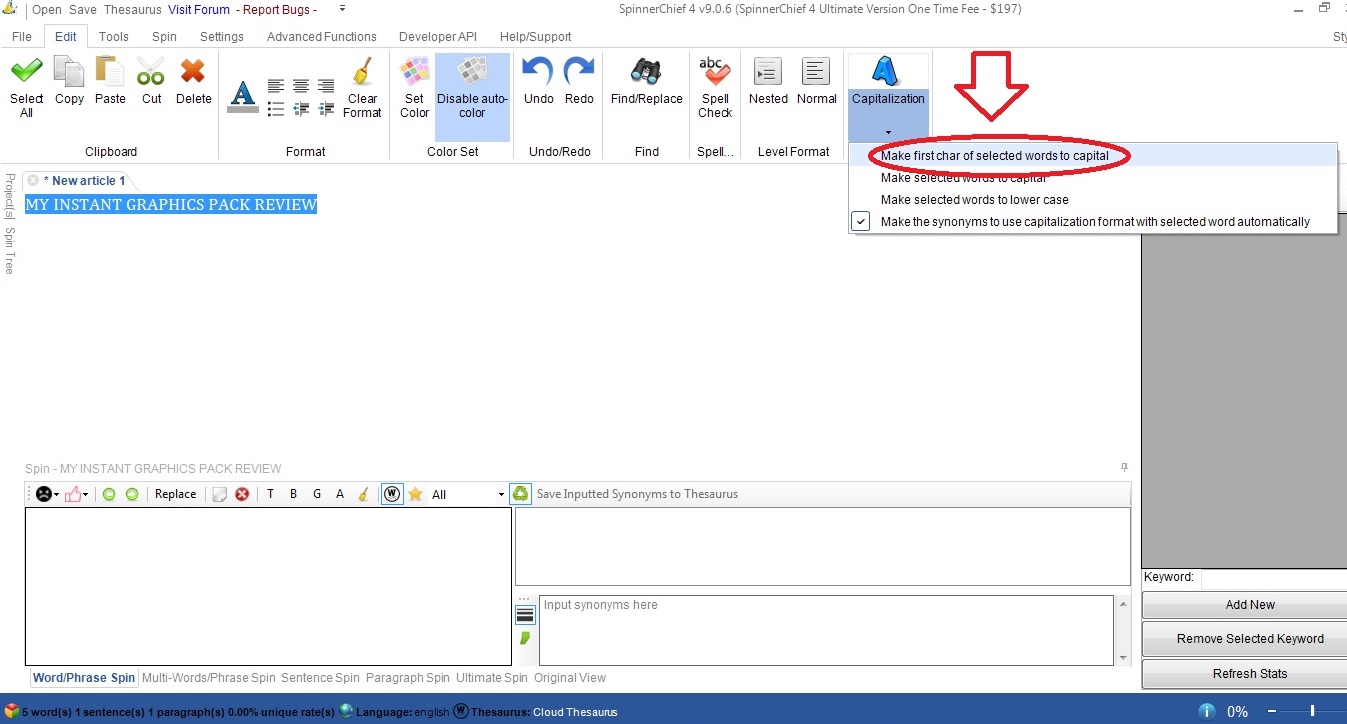1347x724 pixels.
Task: Click the Remove Selected Keyword button
Action: pyautogui.click(x=1249, y=639)
